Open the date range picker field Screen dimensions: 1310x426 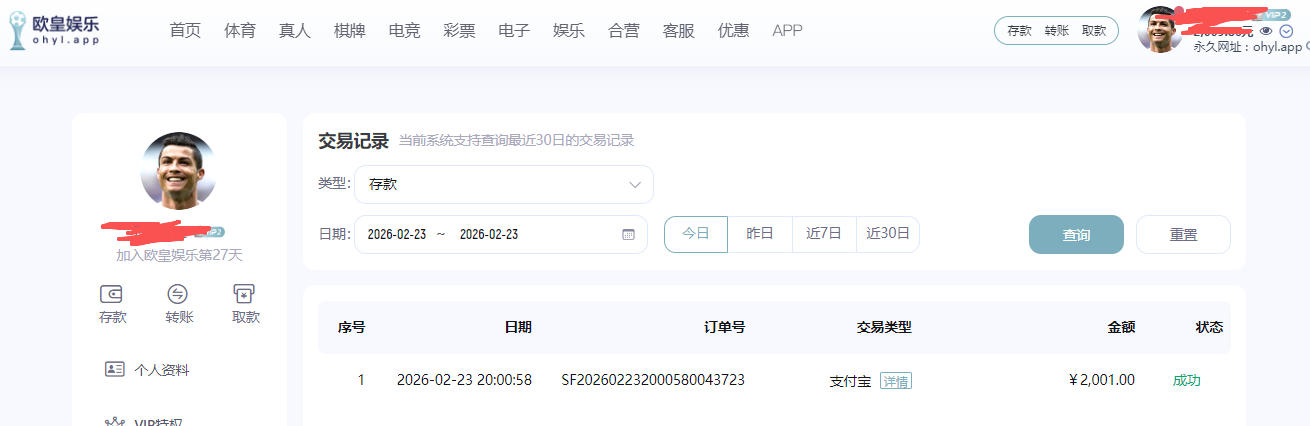pos(490,235)
